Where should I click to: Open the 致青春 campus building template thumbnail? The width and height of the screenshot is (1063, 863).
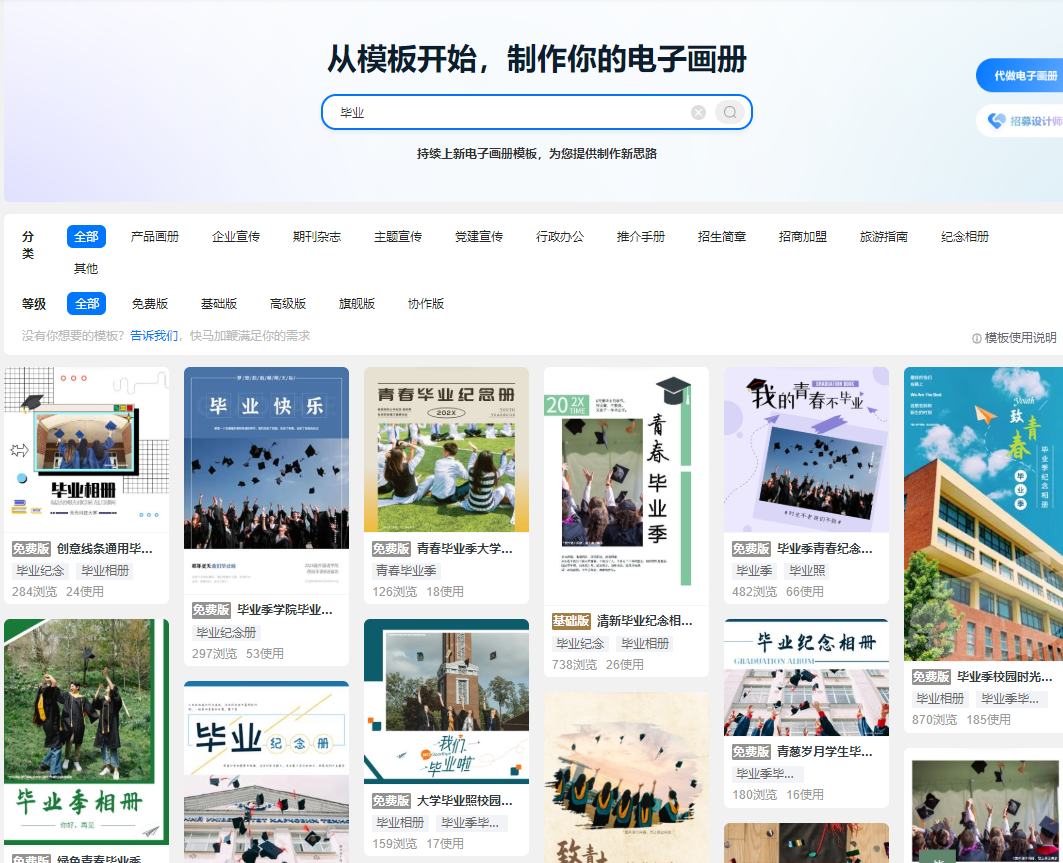pyautogui.click(x=984, y=514)
